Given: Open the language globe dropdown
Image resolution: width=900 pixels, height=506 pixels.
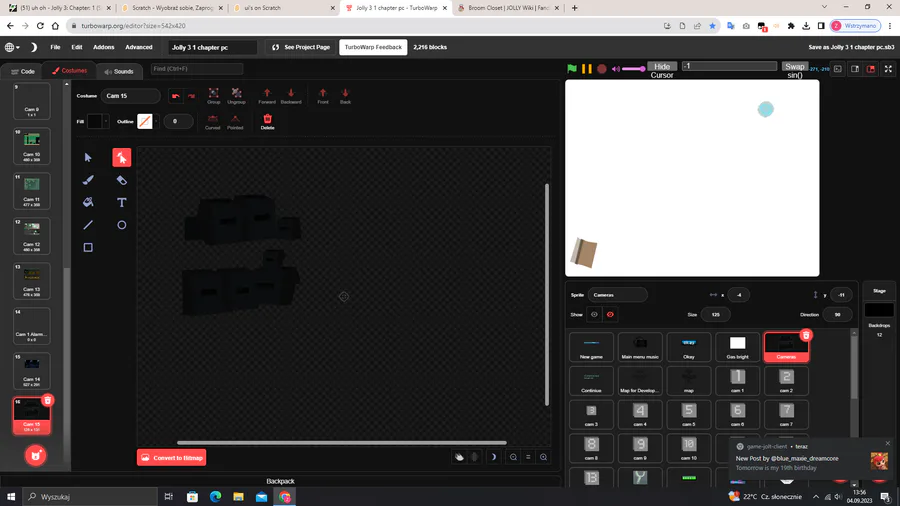Looking at the screenshot, I should point(12,47).
